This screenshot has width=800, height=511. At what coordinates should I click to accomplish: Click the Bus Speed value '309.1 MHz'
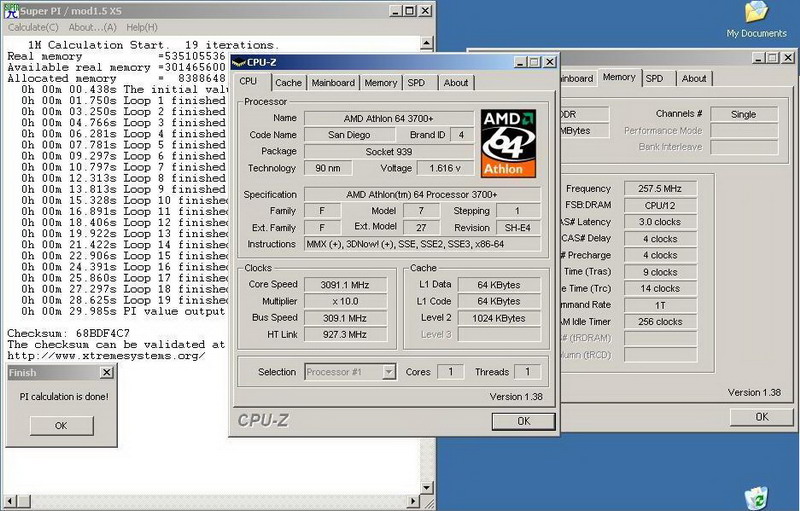345,318
